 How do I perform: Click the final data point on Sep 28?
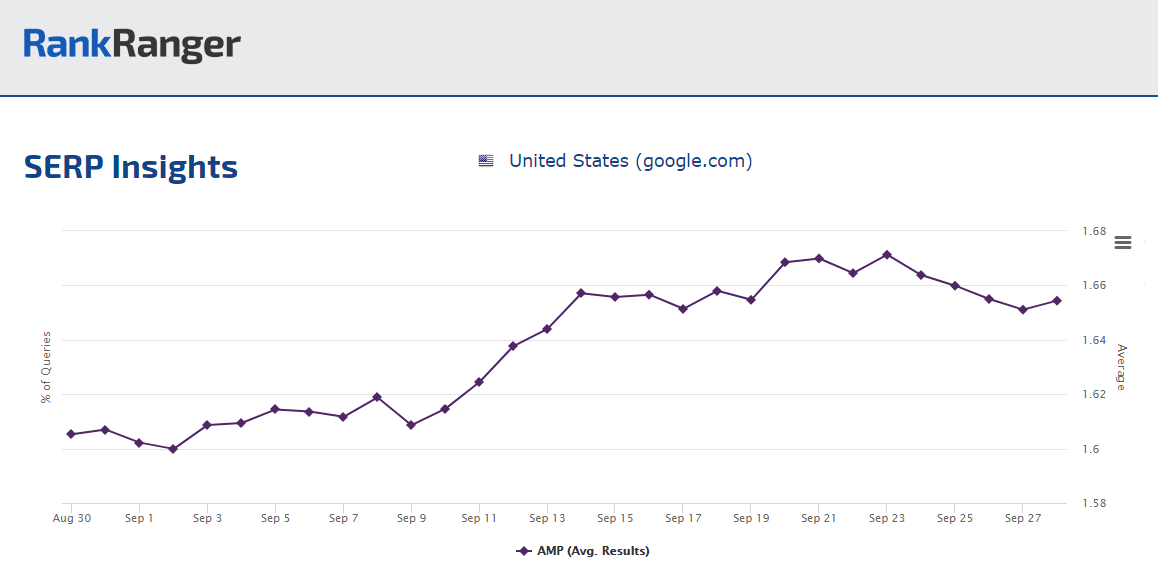click(1057, 300)
